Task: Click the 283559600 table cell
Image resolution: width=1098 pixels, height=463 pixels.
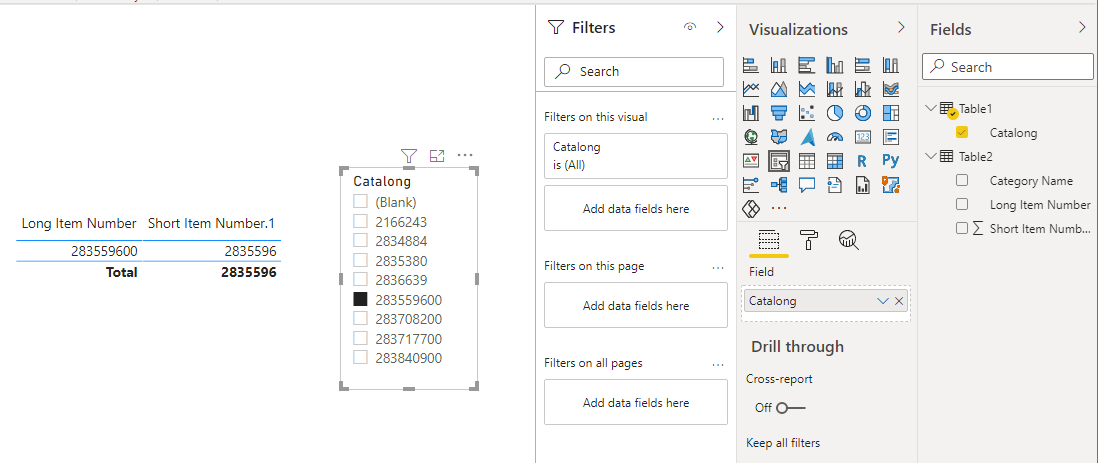Action: pyautogui.click(x=104, y=251)
